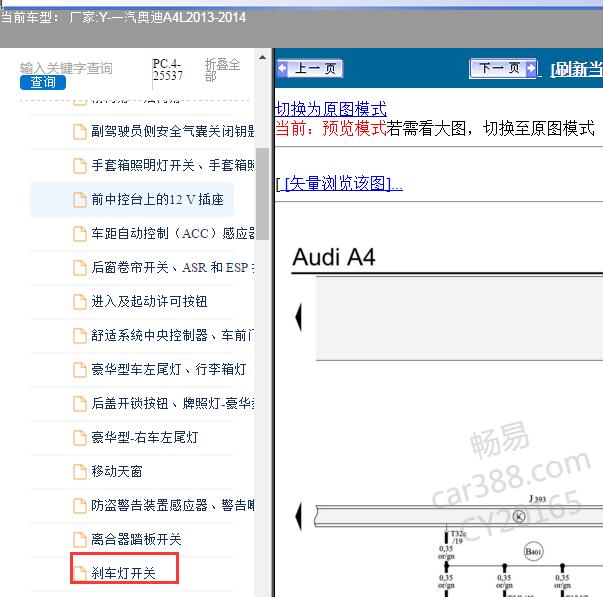Open 前中控台上的12 V插座 entry
This screenshot has width=603, height=597.
(x=157, y=200)
